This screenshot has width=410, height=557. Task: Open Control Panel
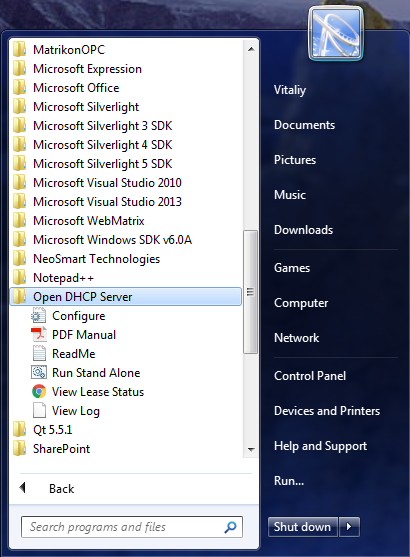click(310, 376)
